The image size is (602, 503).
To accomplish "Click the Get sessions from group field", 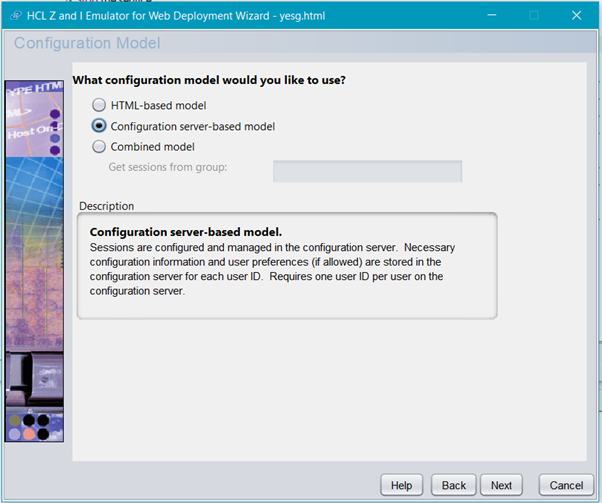I will pos(367,171).
